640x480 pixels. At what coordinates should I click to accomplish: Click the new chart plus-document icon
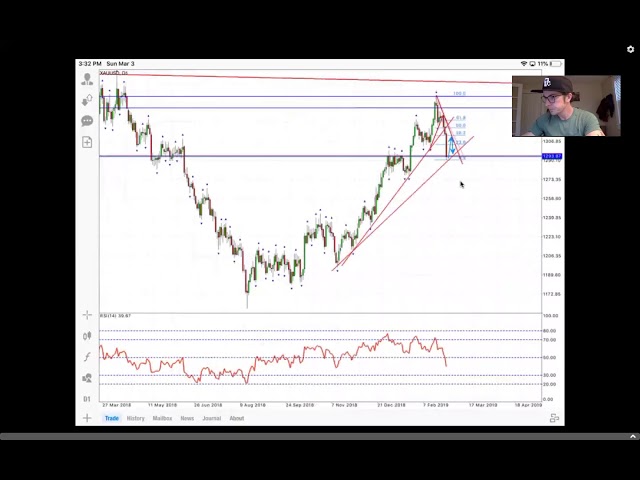(x=87, y=142)
